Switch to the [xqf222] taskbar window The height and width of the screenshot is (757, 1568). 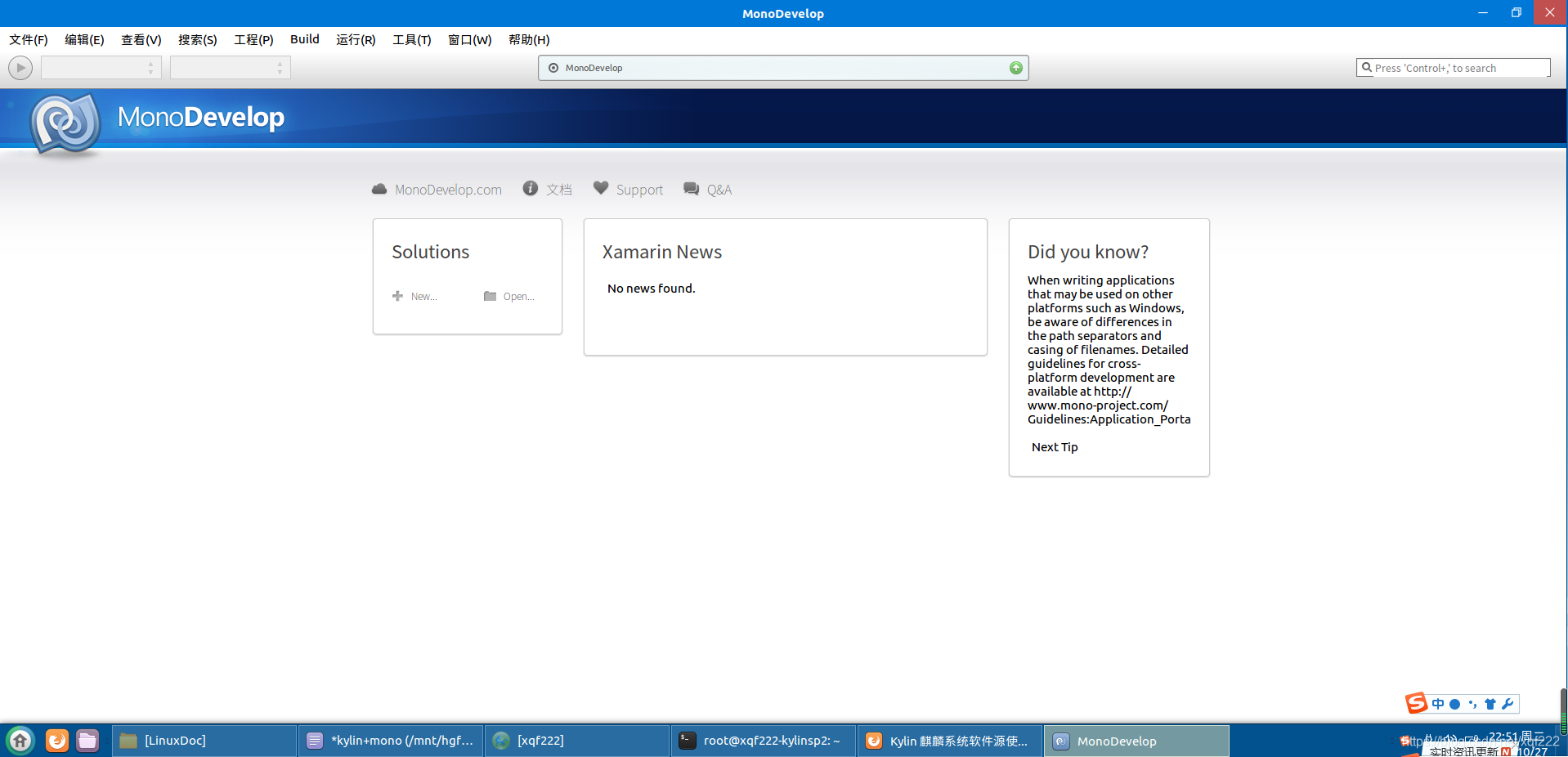click(x=577, y=741)
